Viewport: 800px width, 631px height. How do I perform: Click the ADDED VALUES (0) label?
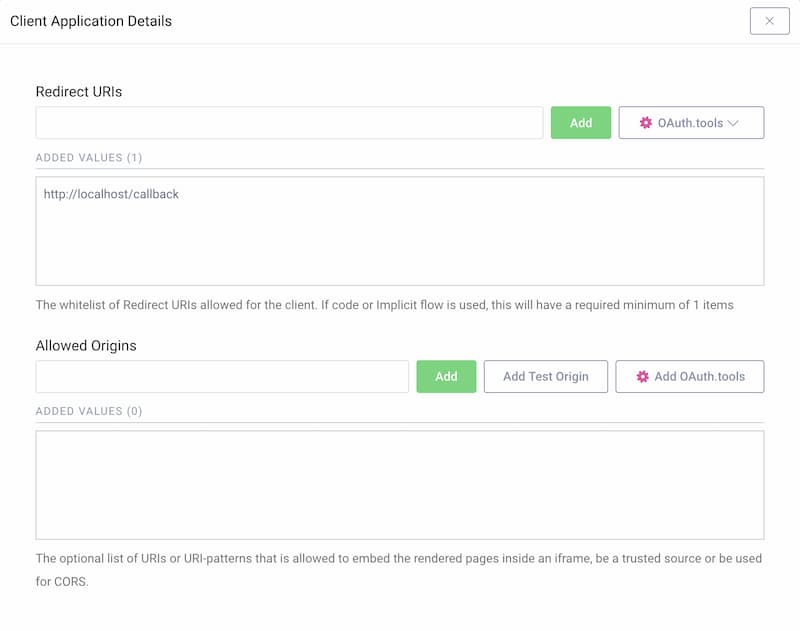(x=89, y=411)
